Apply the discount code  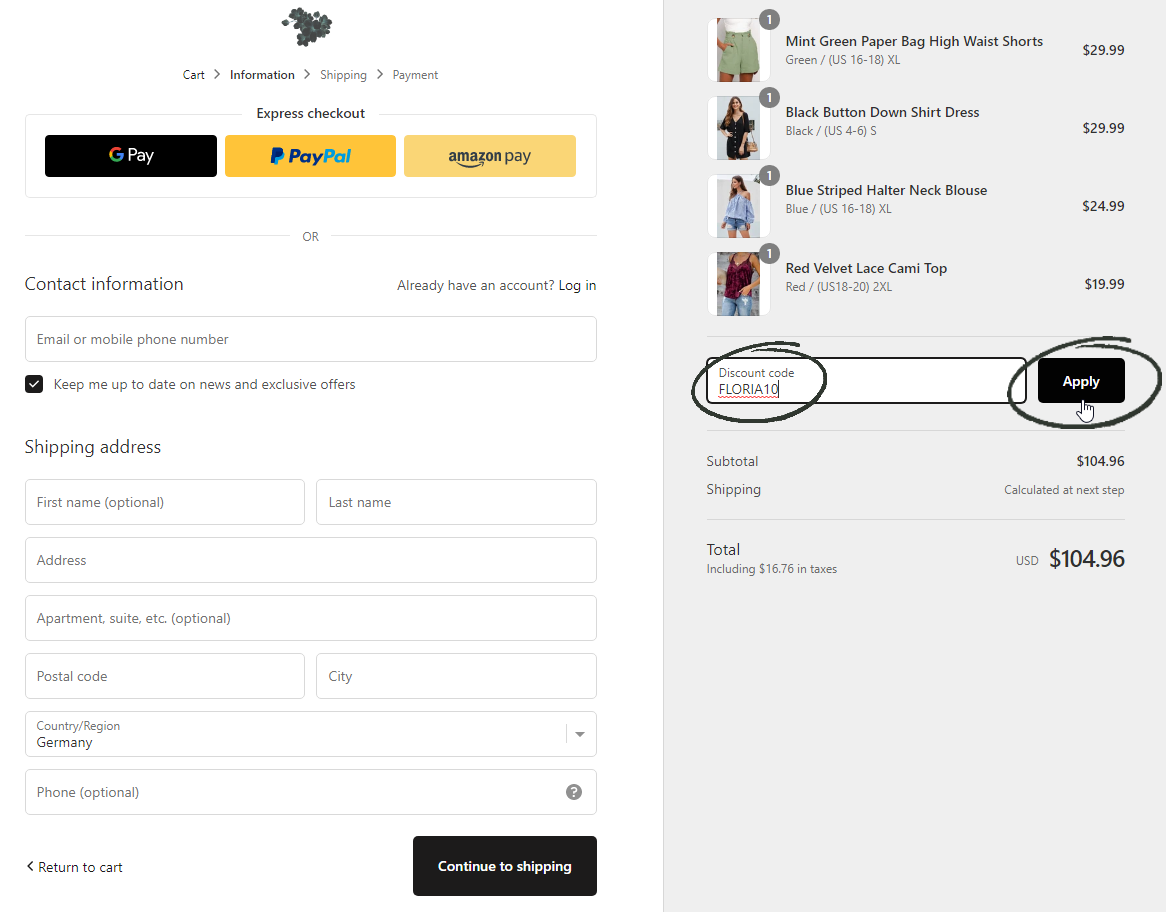tap(1081, 381)
